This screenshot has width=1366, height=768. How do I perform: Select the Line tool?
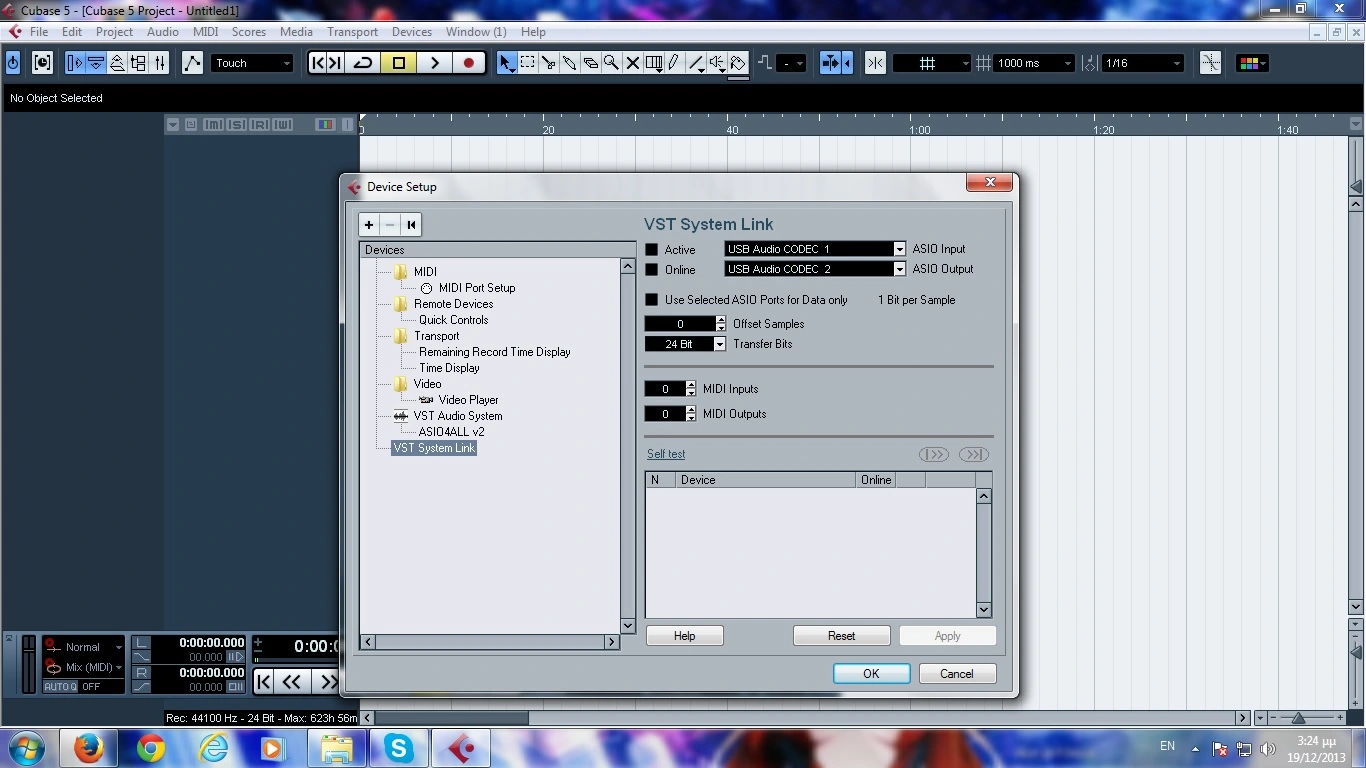point(697,63)
